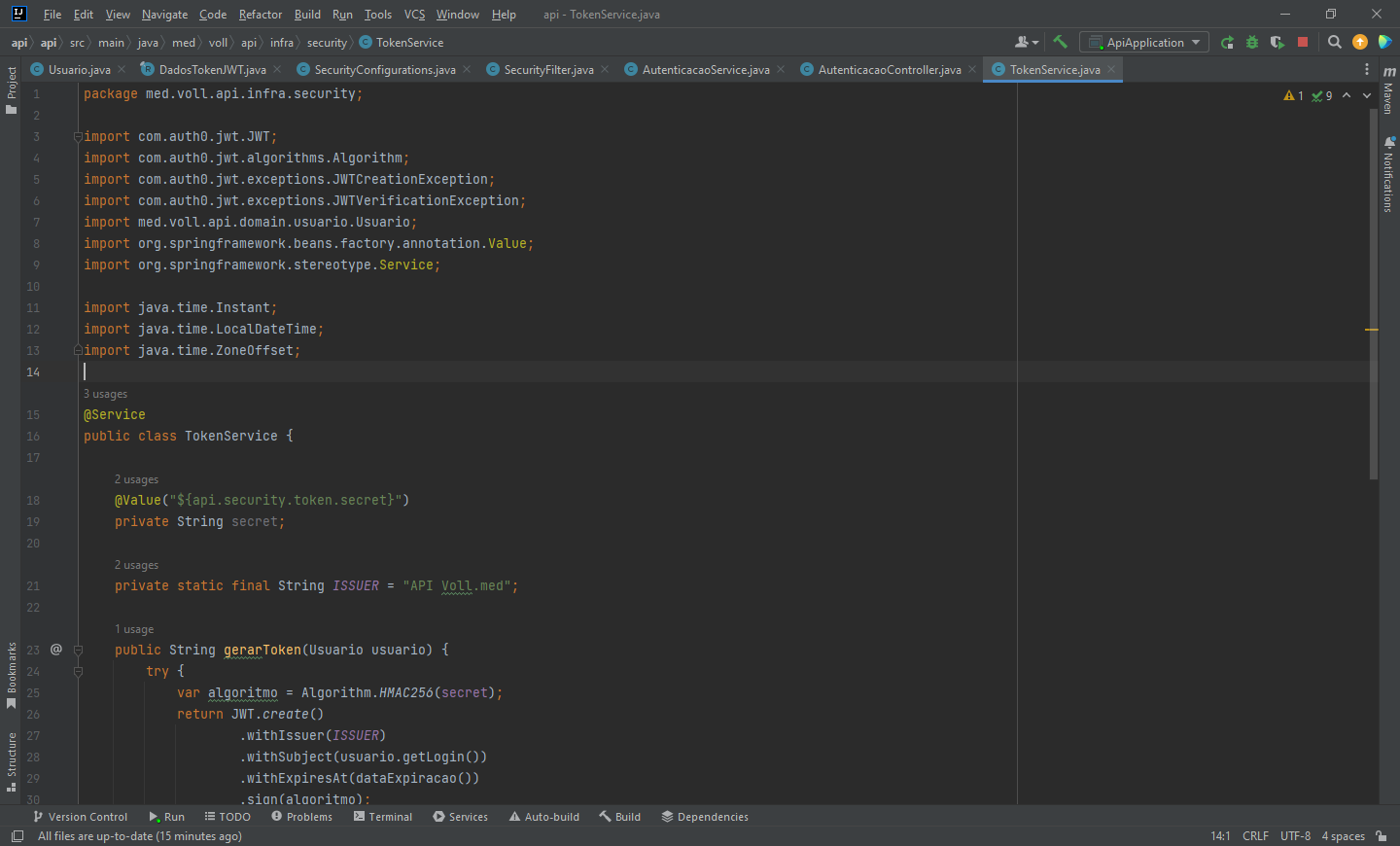
Task: Click the TokenService breadcrumb in navigation bar
Action: point(402,43)
